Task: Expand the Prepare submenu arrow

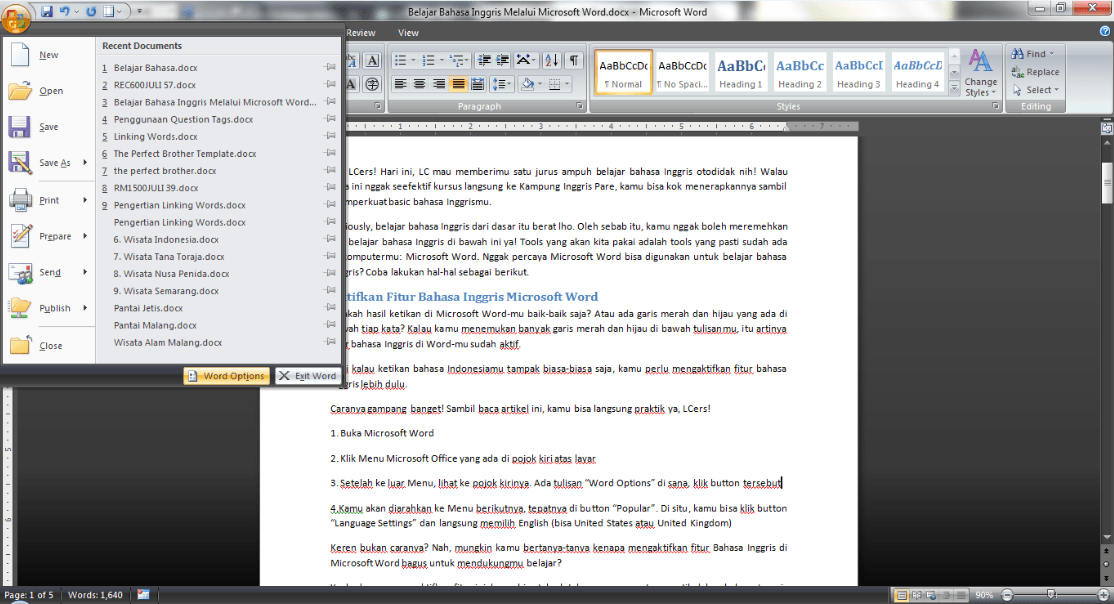Action: coord(85,236)
